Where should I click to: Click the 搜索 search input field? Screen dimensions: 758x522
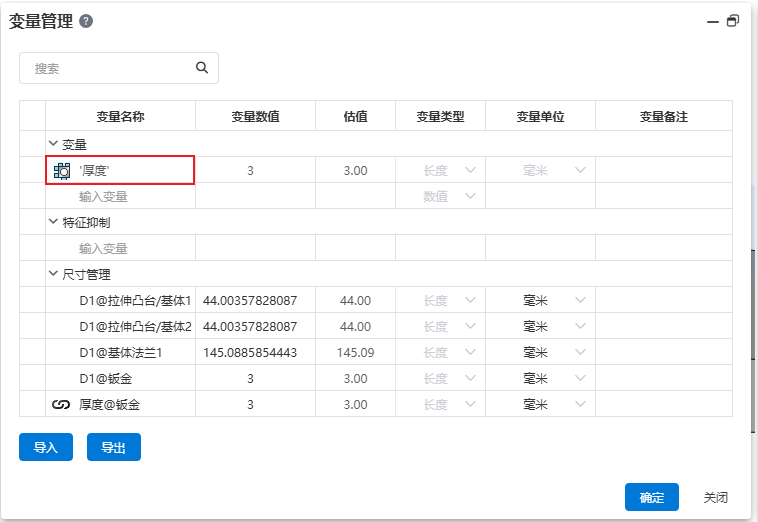(x=110, y=68)
